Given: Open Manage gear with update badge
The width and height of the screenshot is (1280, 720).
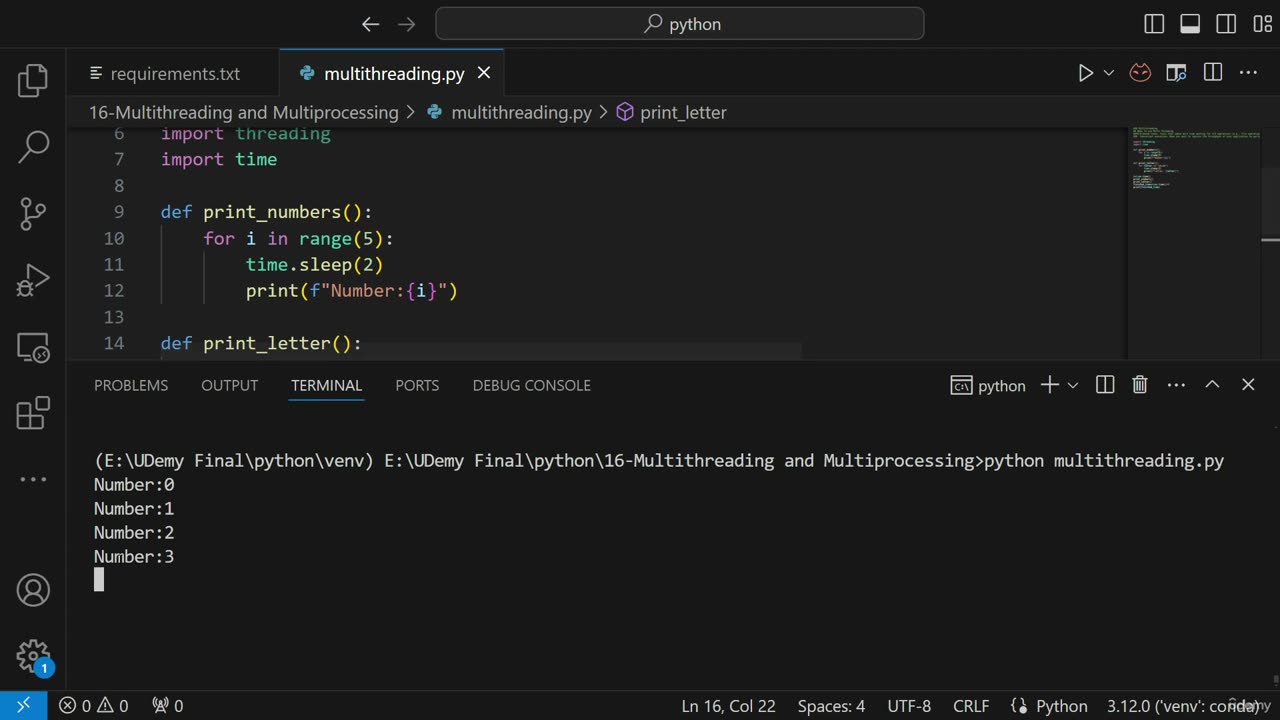Looking at the screenshot, I should click(x=33, y=657).
